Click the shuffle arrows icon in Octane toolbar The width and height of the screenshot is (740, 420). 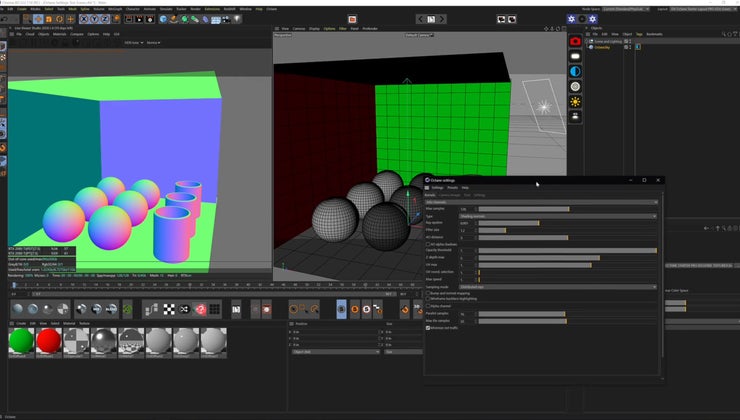click(x=185, y=309)
